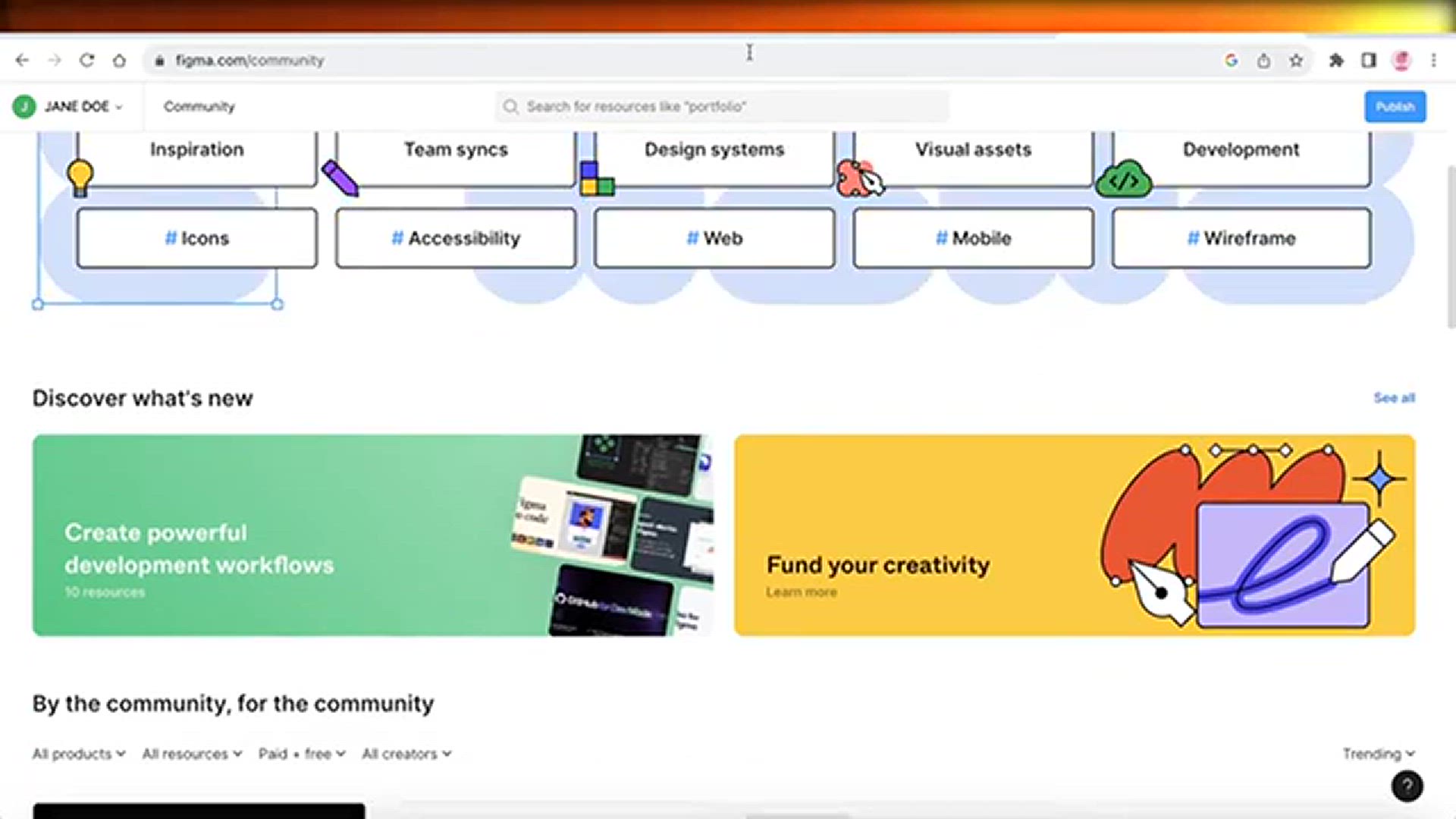Click the share page icon
Image resolution: width=1456 pixels, height=819 pixels.
pyautogui.click(x=1263, y=61)
